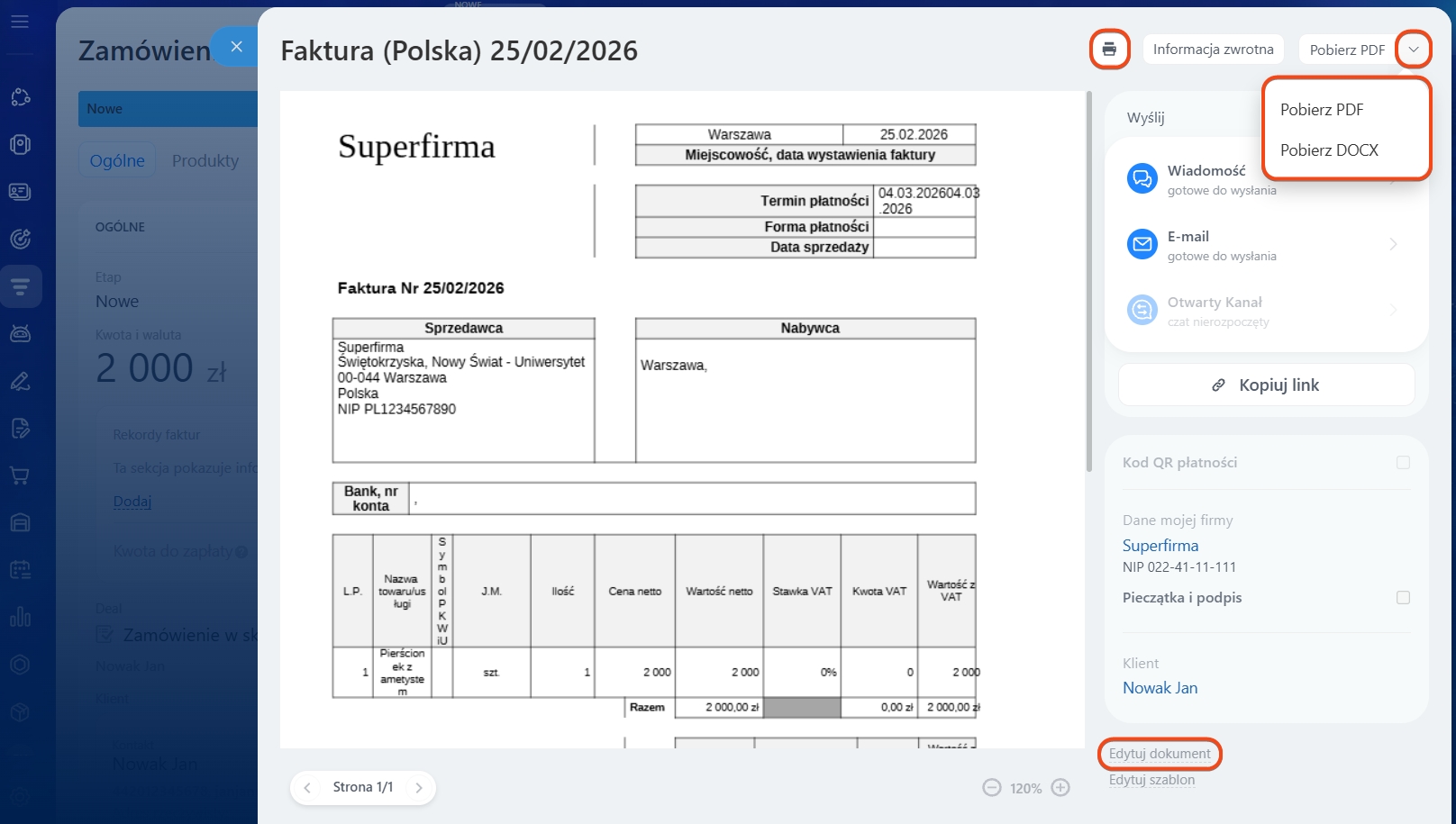
Task: Click the E-mail envelope icon
Action: [1142, 244]
